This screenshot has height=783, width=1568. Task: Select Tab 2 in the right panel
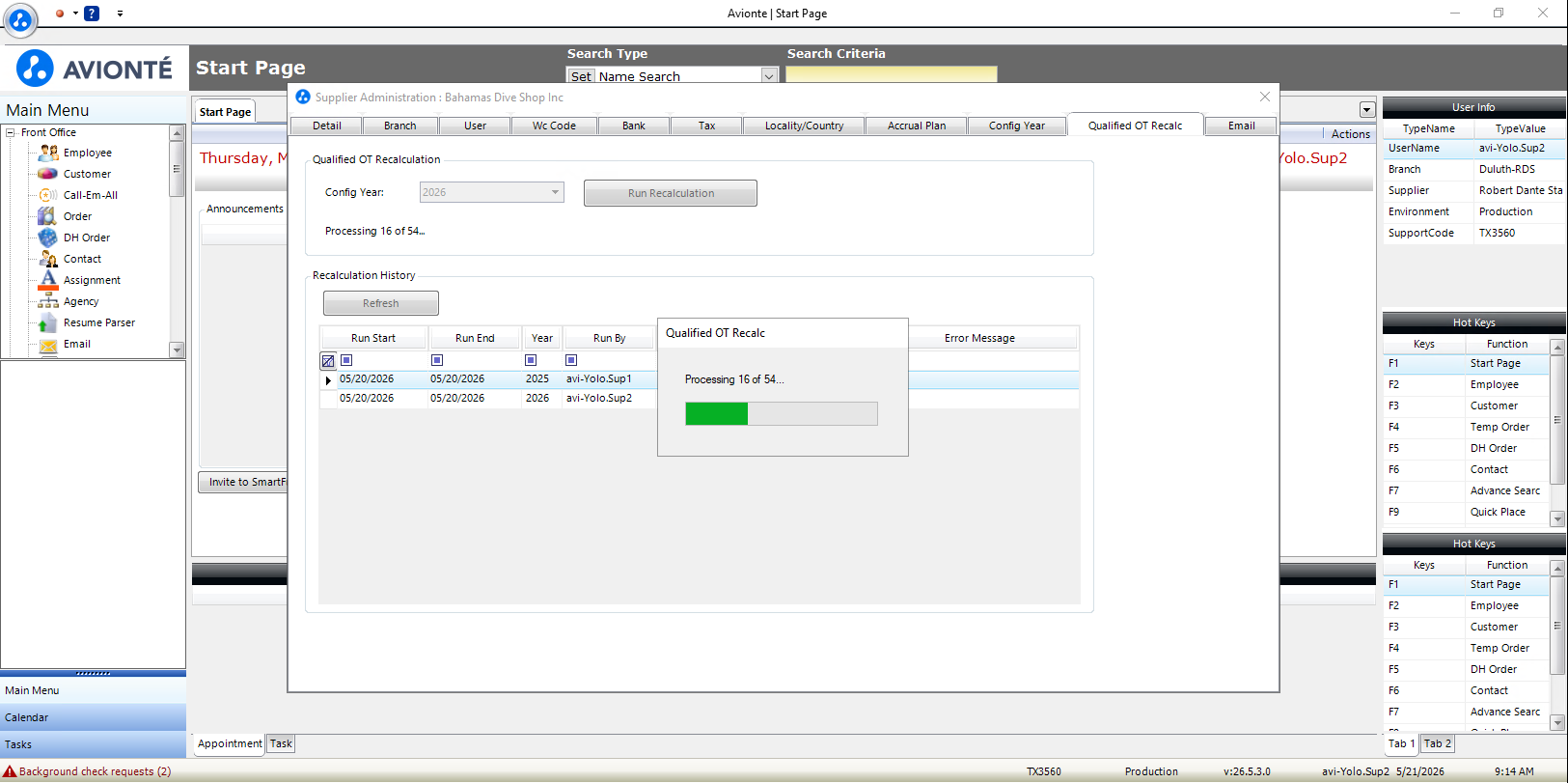(x=1437, y=743)
